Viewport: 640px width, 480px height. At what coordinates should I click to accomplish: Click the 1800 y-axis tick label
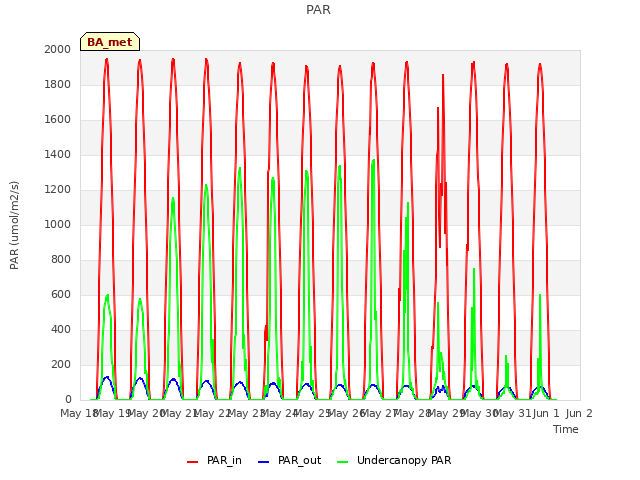(x=58, y=84)
